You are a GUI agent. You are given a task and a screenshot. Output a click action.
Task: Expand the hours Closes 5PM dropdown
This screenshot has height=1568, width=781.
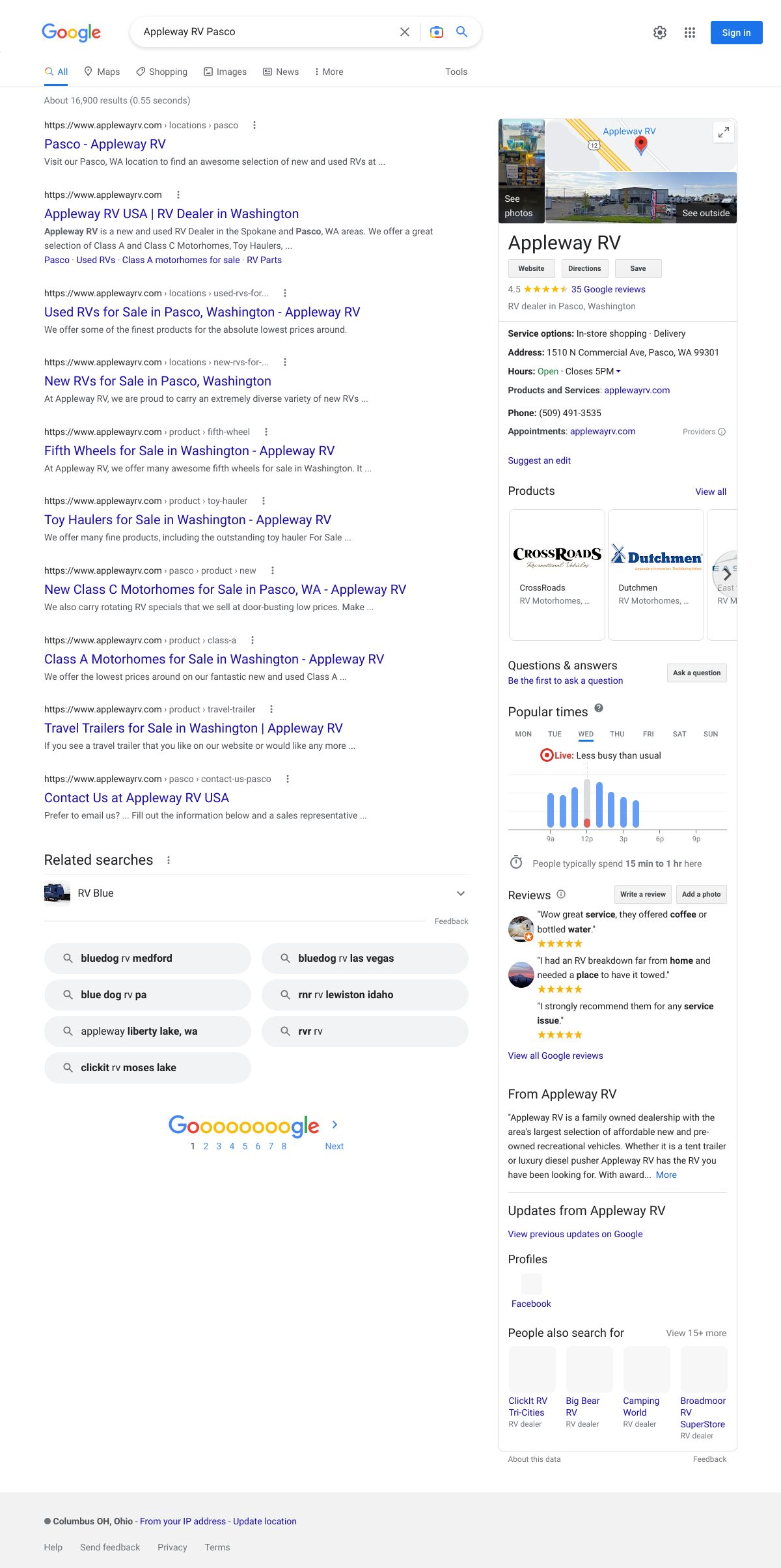618,371
